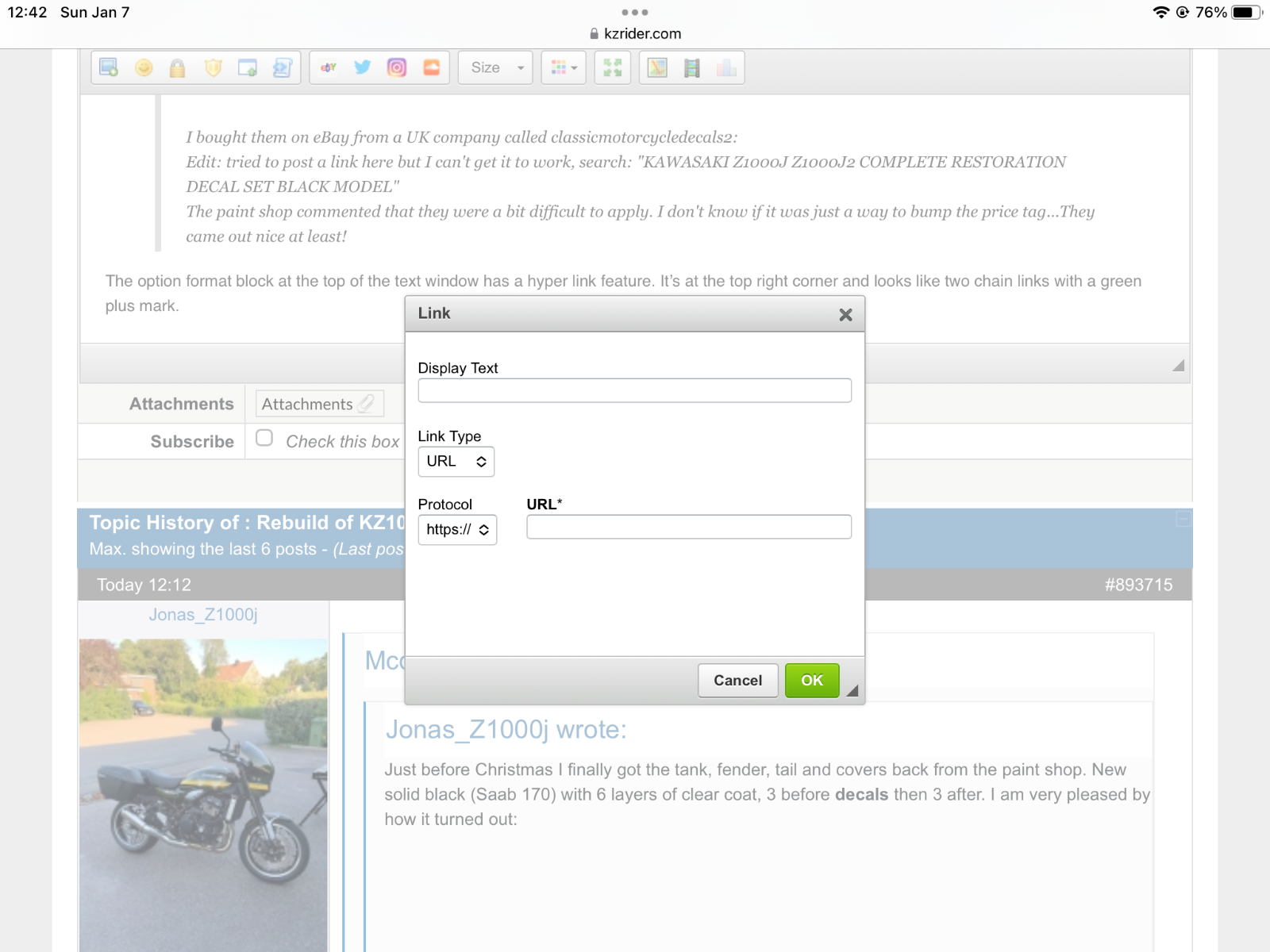Click the shield icon in editor toolbar
The height and width of the screenshot is (952, 1270).
213,68
